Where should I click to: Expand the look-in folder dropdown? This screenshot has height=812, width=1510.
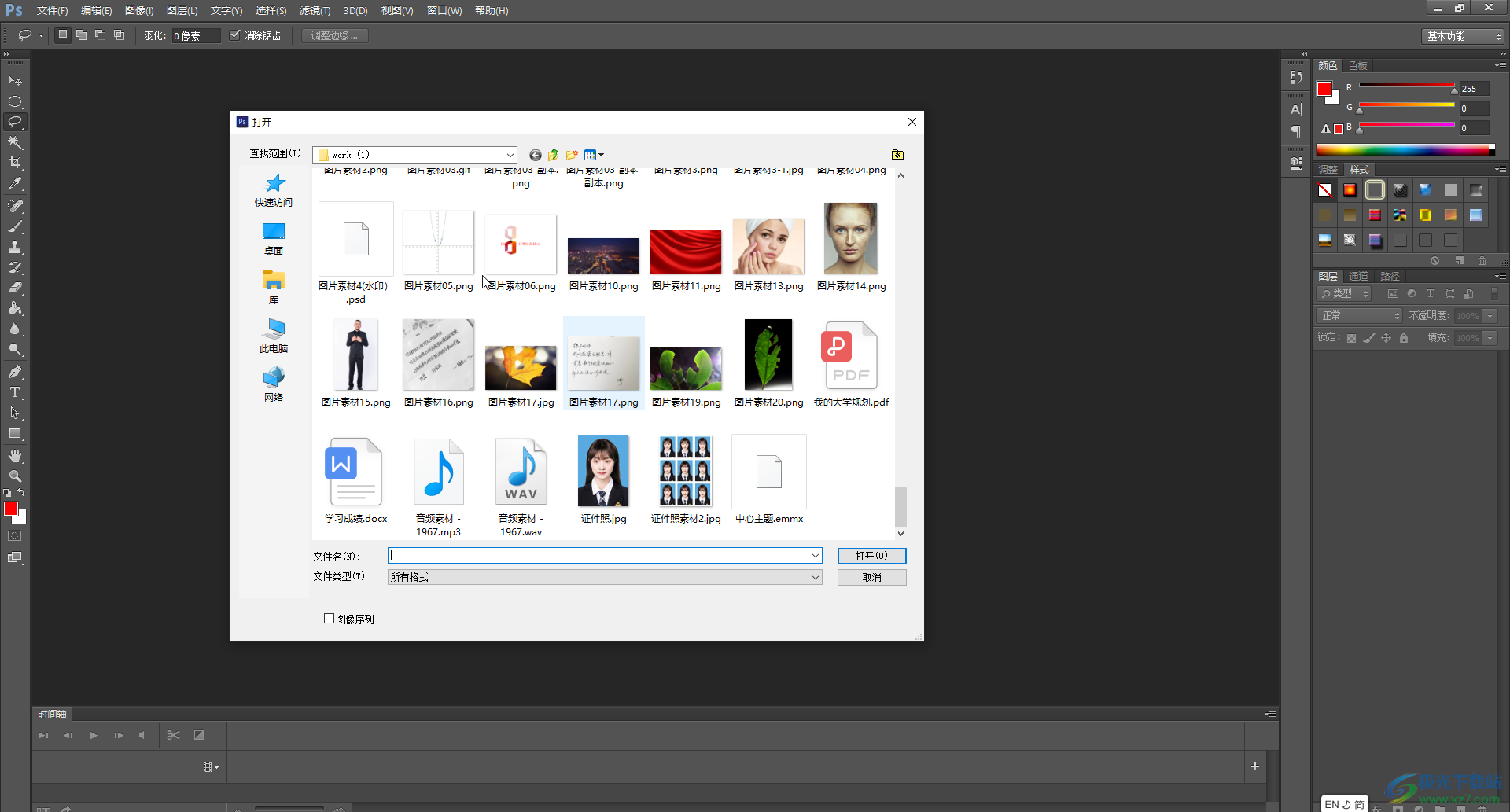(x=510, y=155)
